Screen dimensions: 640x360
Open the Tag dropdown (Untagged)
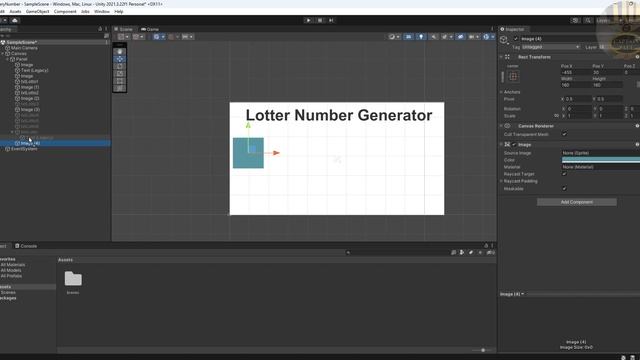550,47
